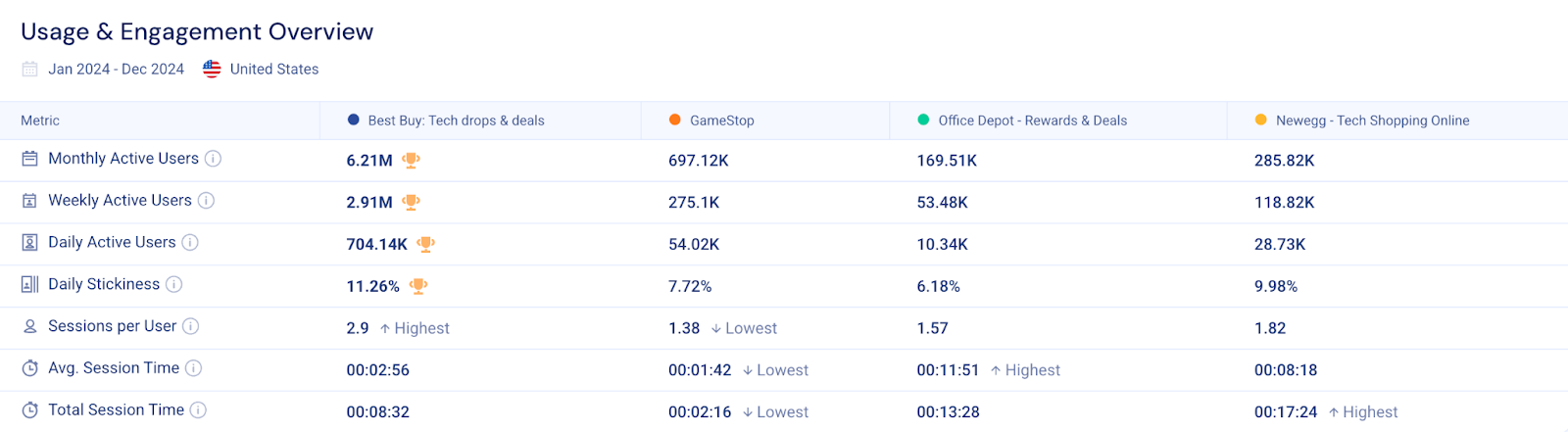Click Office Depot's 169.51K value
Screen dimensions: 1568x432
click(x=947, y=161)
